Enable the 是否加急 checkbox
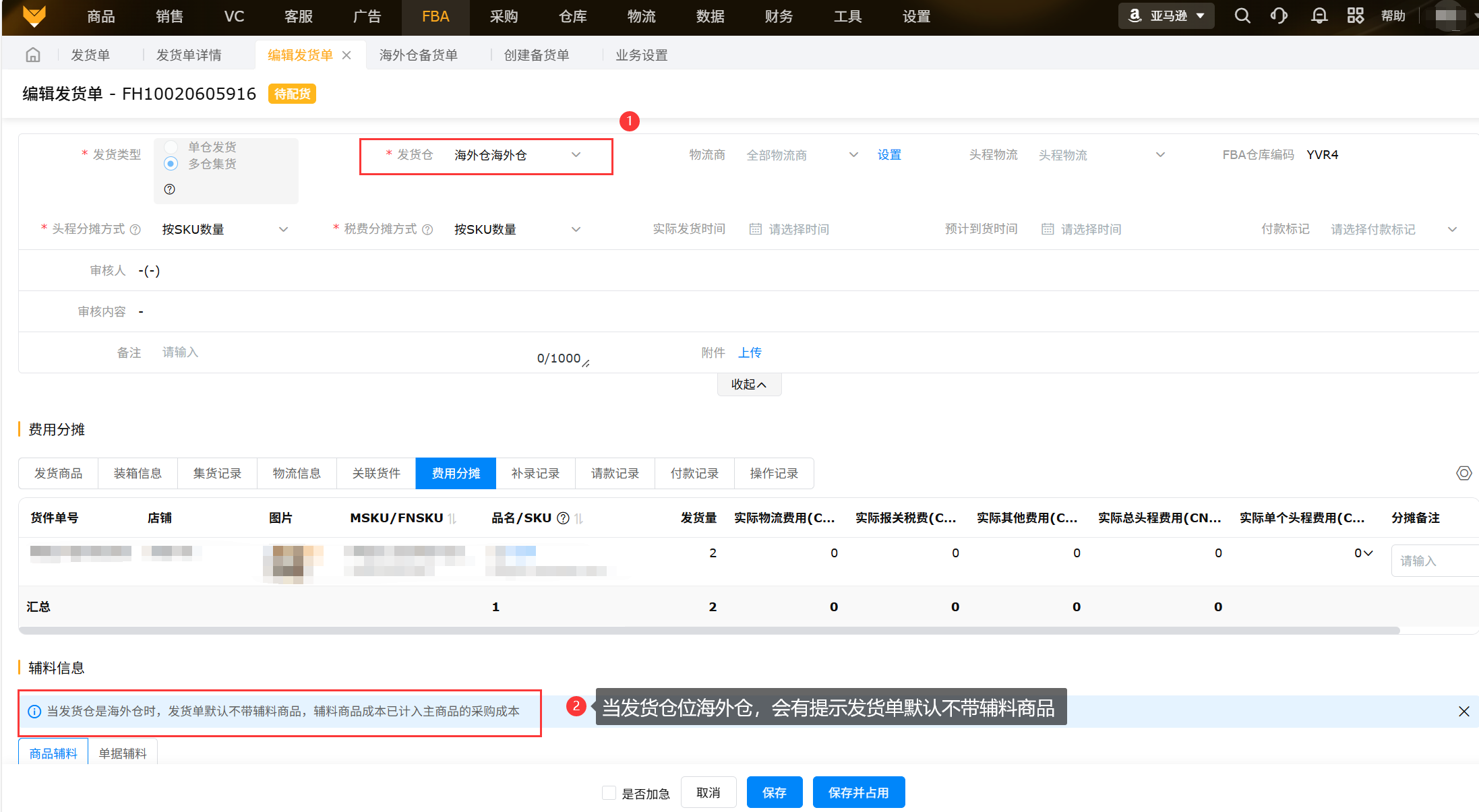1479x812 pixels. click(x=609, y=793)
